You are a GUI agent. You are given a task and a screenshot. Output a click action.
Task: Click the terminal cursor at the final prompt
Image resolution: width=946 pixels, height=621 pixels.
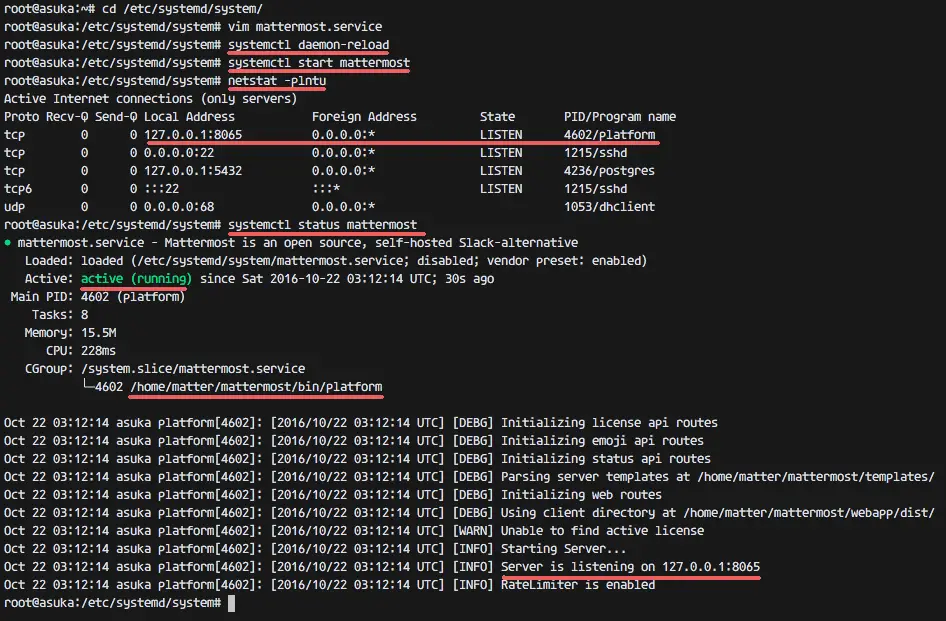(x=232, y=603)
